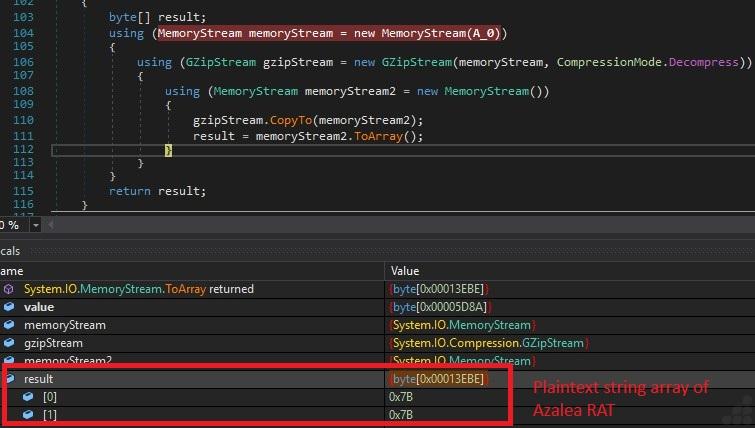755x428 pixels.
Task: Click CompressionMode.Decompress in line 106
Action: point(648,62)
